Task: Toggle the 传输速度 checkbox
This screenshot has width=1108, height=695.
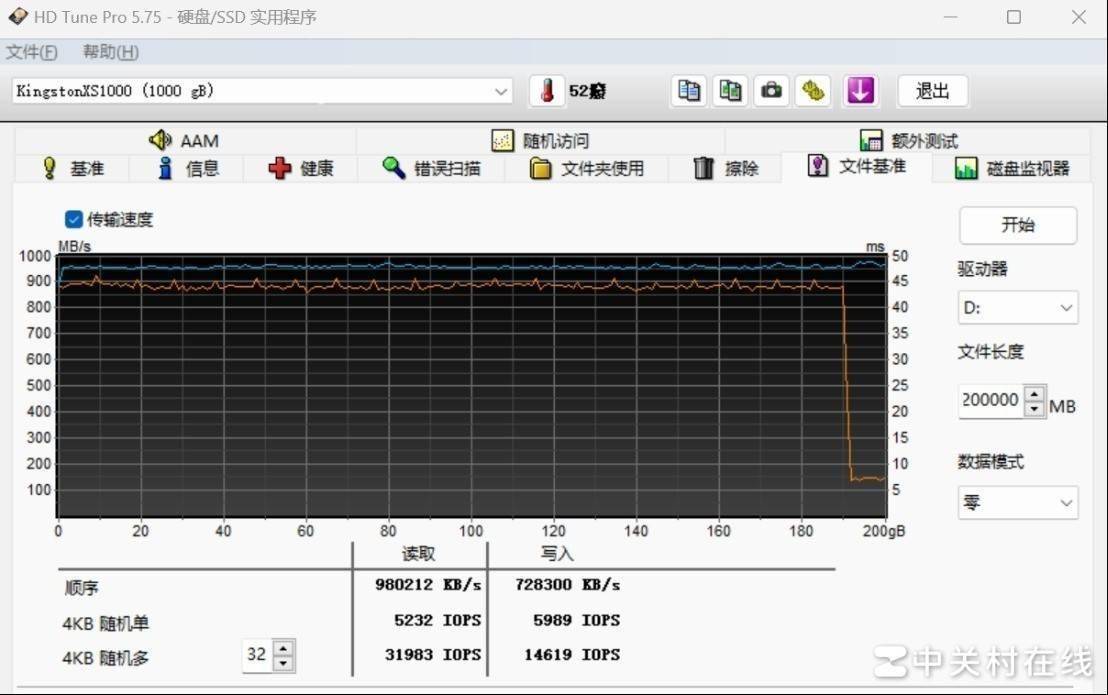Action: point(73,220)
